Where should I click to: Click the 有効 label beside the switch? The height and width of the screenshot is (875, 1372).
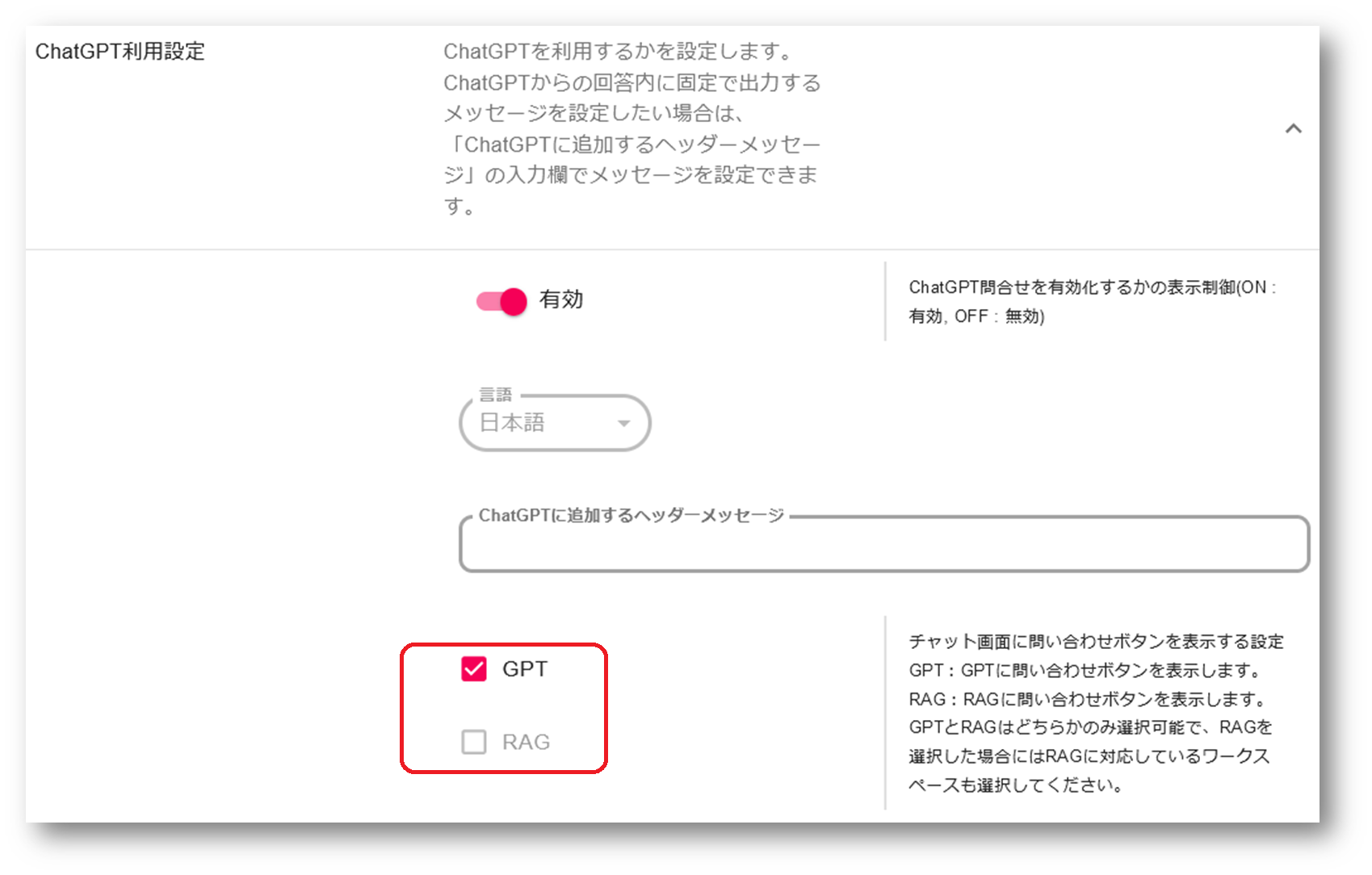561,299
